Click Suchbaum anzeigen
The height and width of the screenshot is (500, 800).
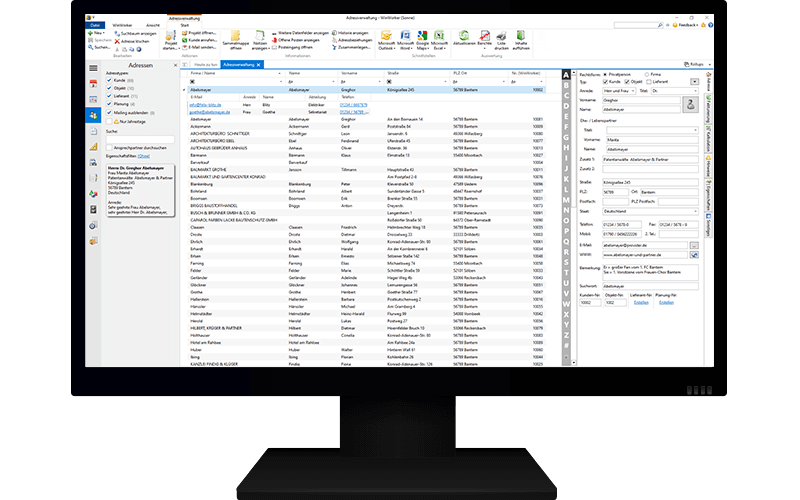(x=136, y=34)
